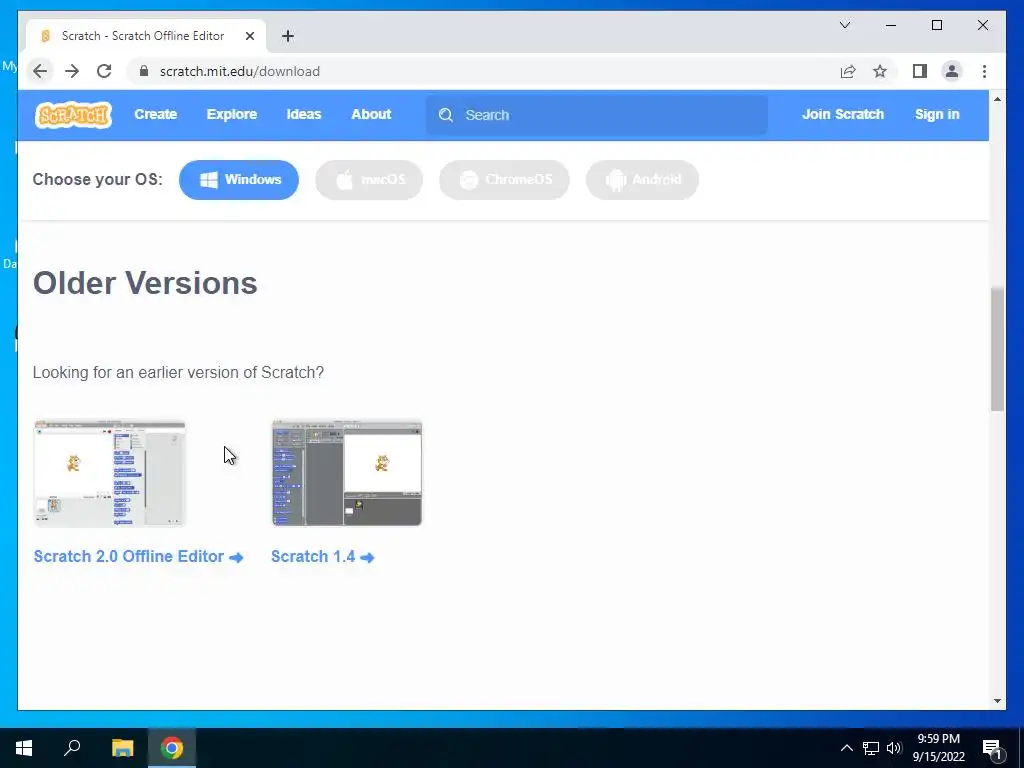Click the volume tray icon

tap(894, 748)
